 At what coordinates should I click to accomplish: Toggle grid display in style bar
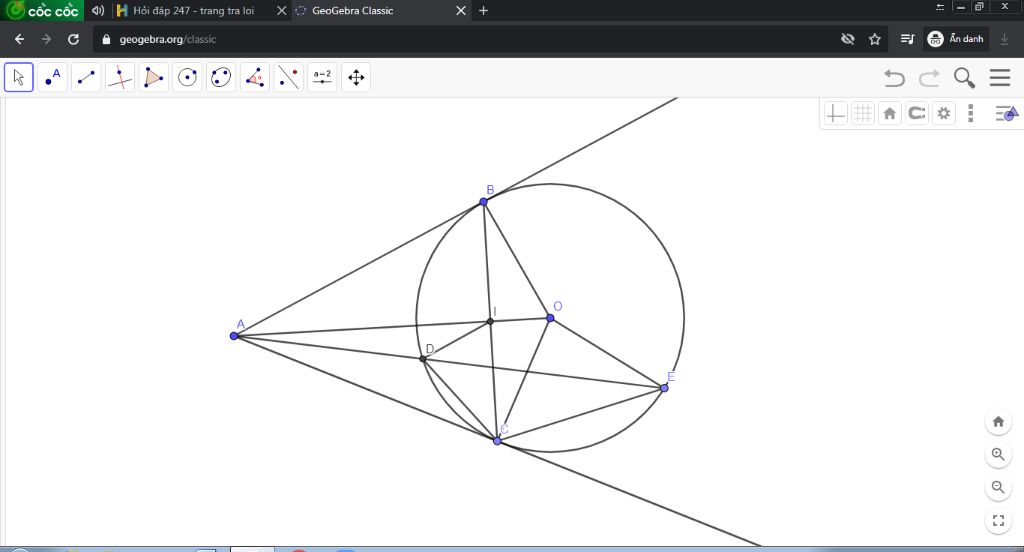pyautogui.click(x=863, y=114)
